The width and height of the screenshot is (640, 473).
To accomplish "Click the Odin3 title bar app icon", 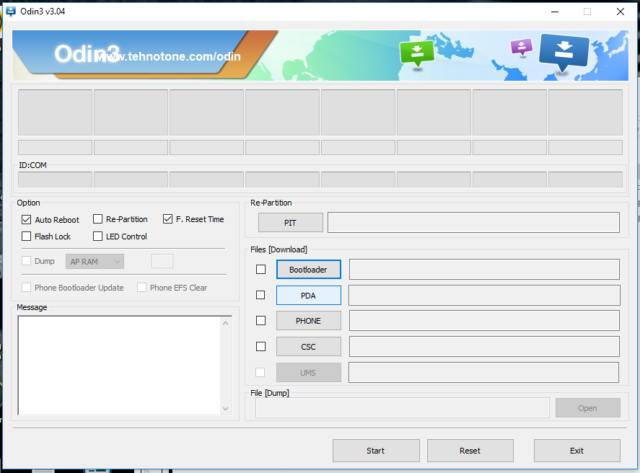I will (x=10, y=11).
